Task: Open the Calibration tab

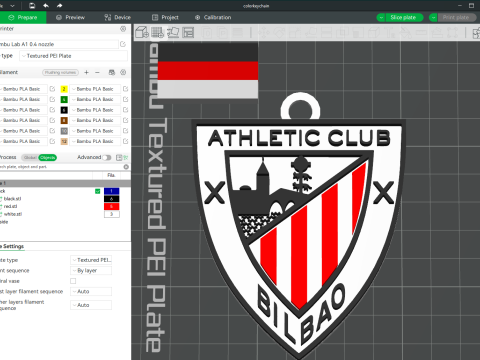Action: click(213, 17)
